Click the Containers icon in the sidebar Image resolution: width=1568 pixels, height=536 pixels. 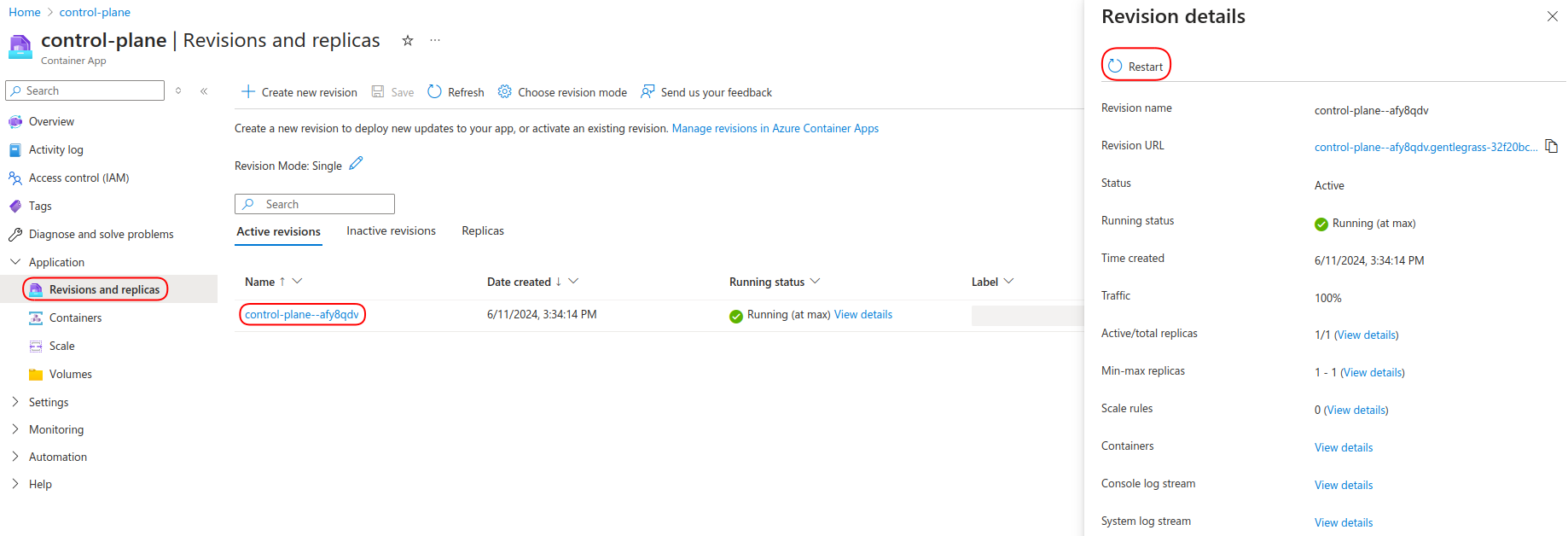coord(36,318)
